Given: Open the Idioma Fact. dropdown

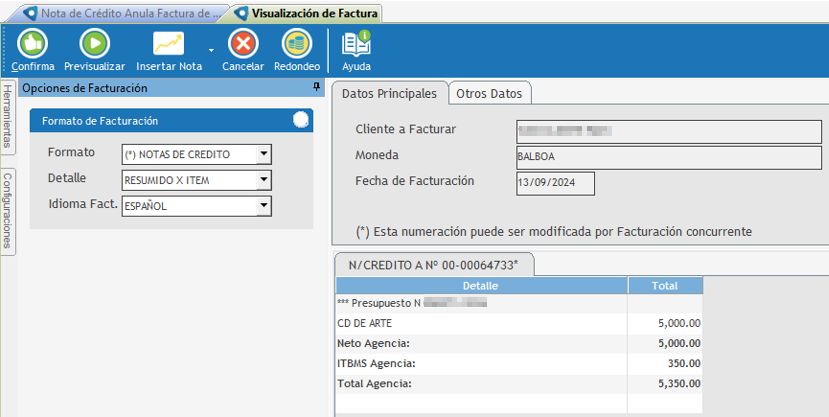Looking at the screenshot, I should coord(263,206).
